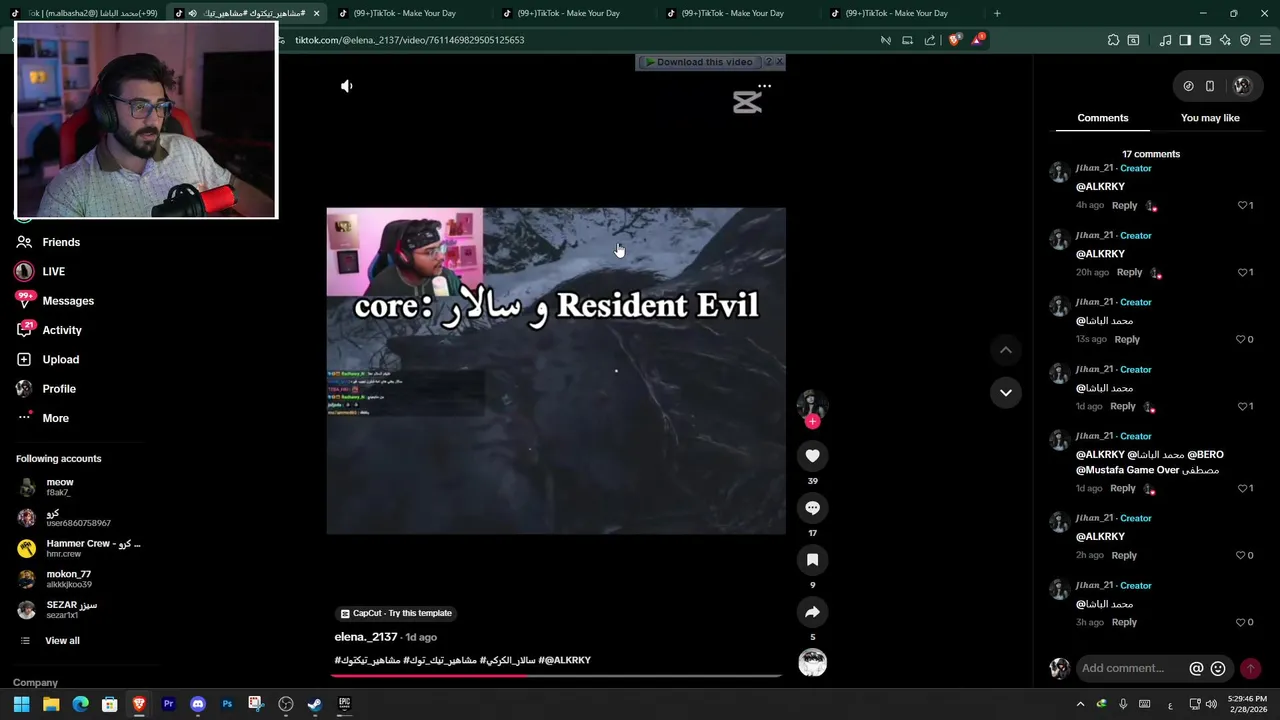Open the browser hamburger menu
The width and height of the screenshot is (1280, 720).
pyautogui.click(x=1266, y=40)
